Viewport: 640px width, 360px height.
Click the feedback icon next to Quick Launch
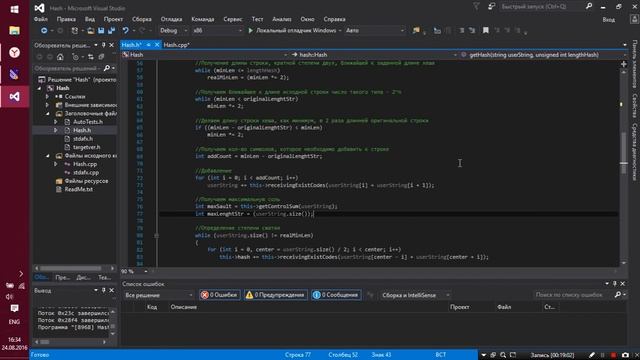[491, 7]
